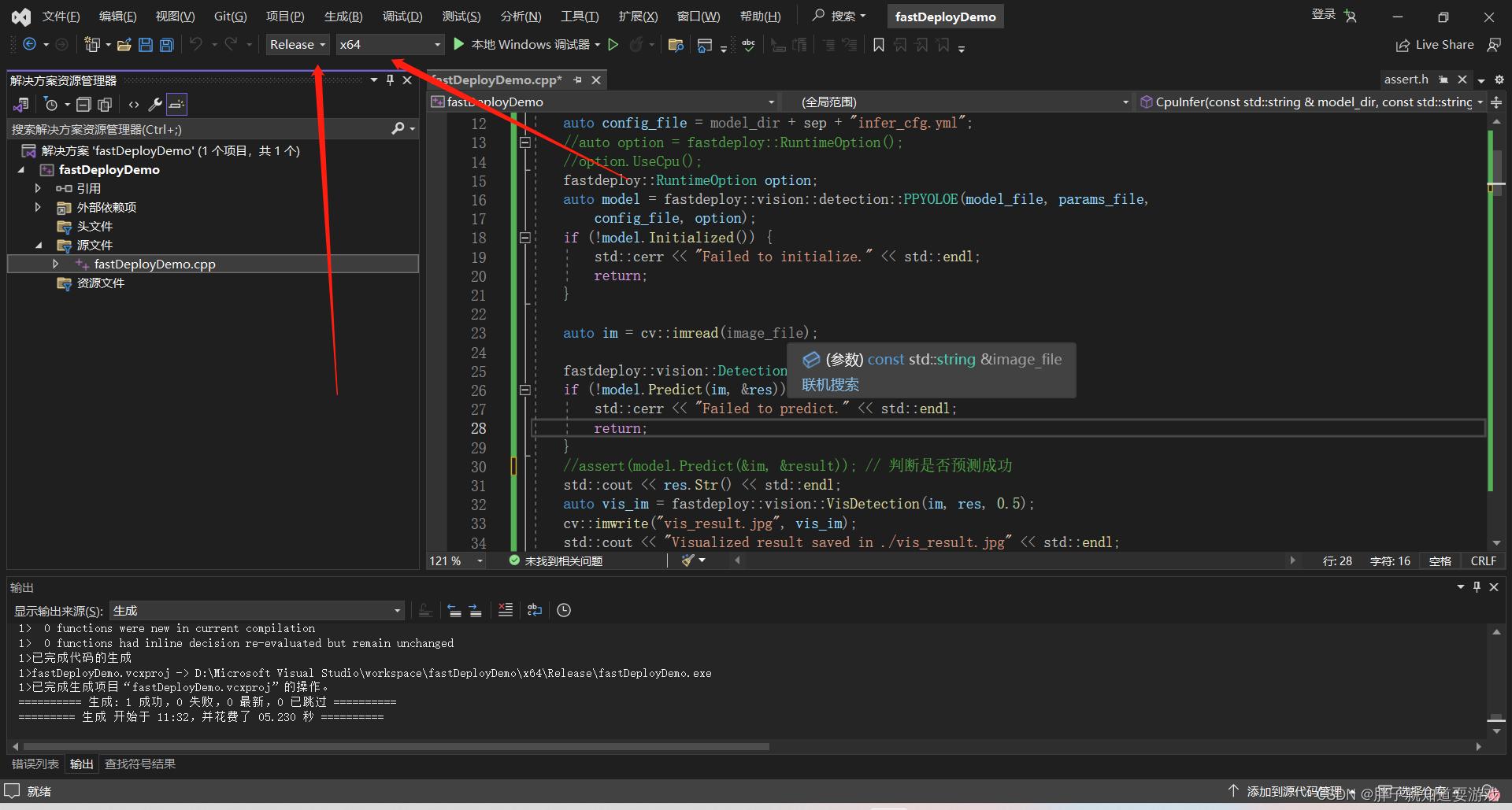Click the search magnifier in Solution Explorer
Screen dimensions: 1512x810
click(398, 128)
